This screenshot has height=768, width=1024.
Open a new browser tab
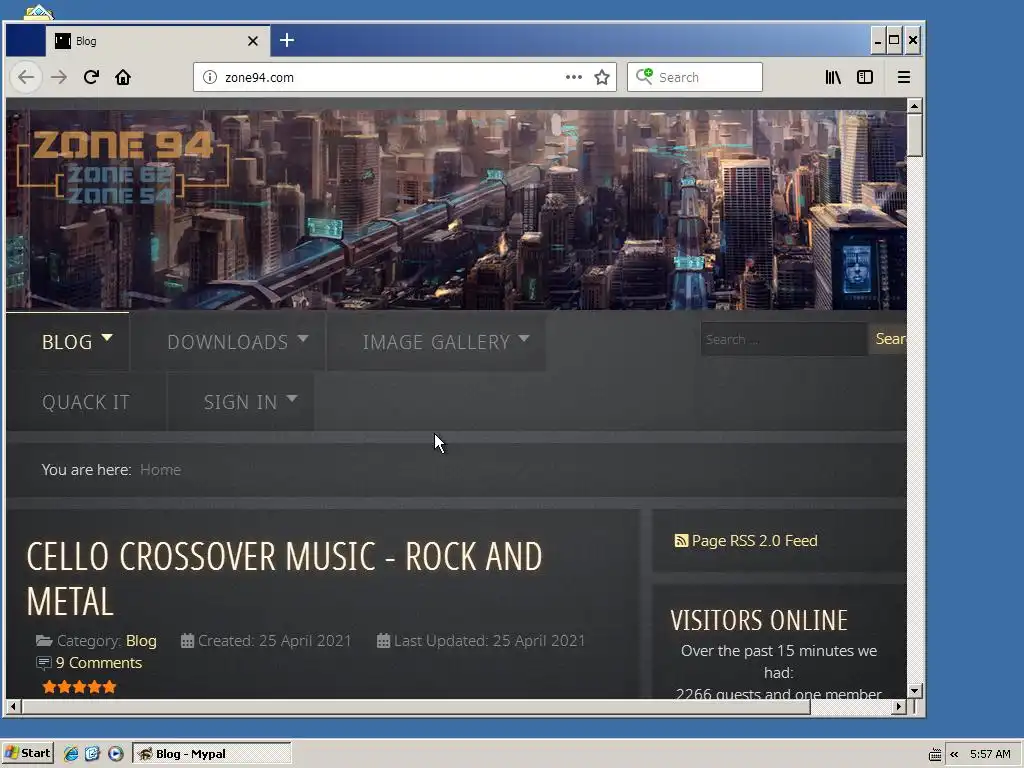coord(287,40)
